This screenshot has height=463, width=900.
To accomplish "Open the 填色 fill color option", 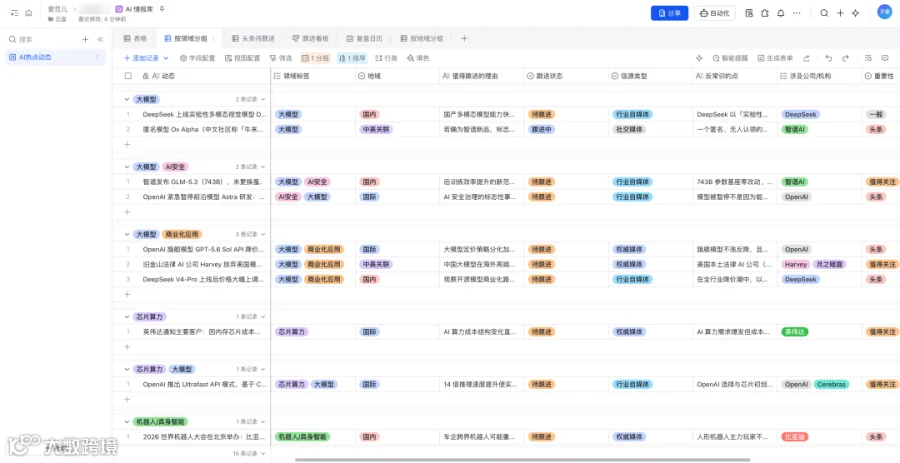I will 418,58.
